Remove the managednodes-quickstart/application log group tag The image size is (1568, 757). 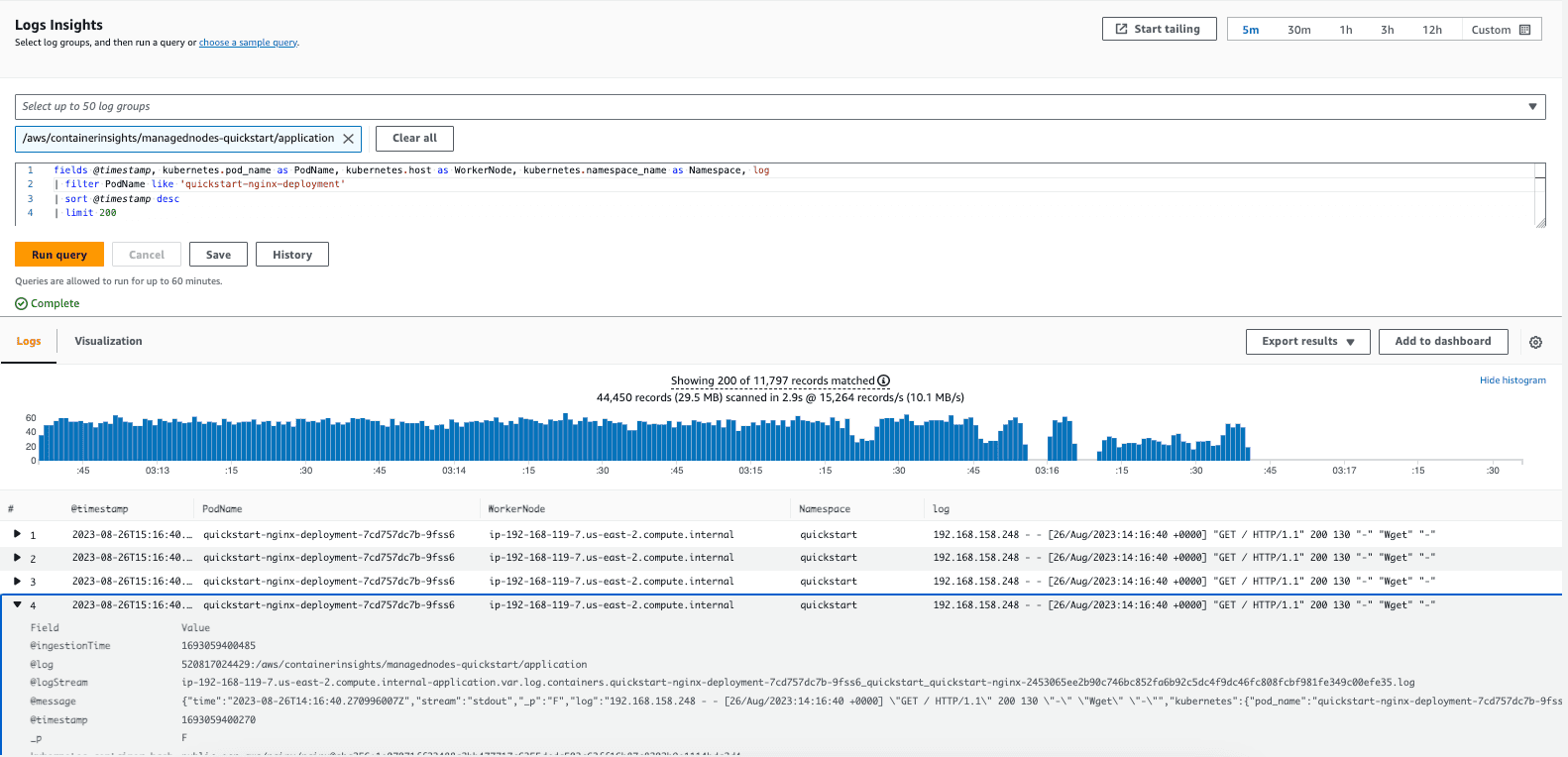click(348, 139)
